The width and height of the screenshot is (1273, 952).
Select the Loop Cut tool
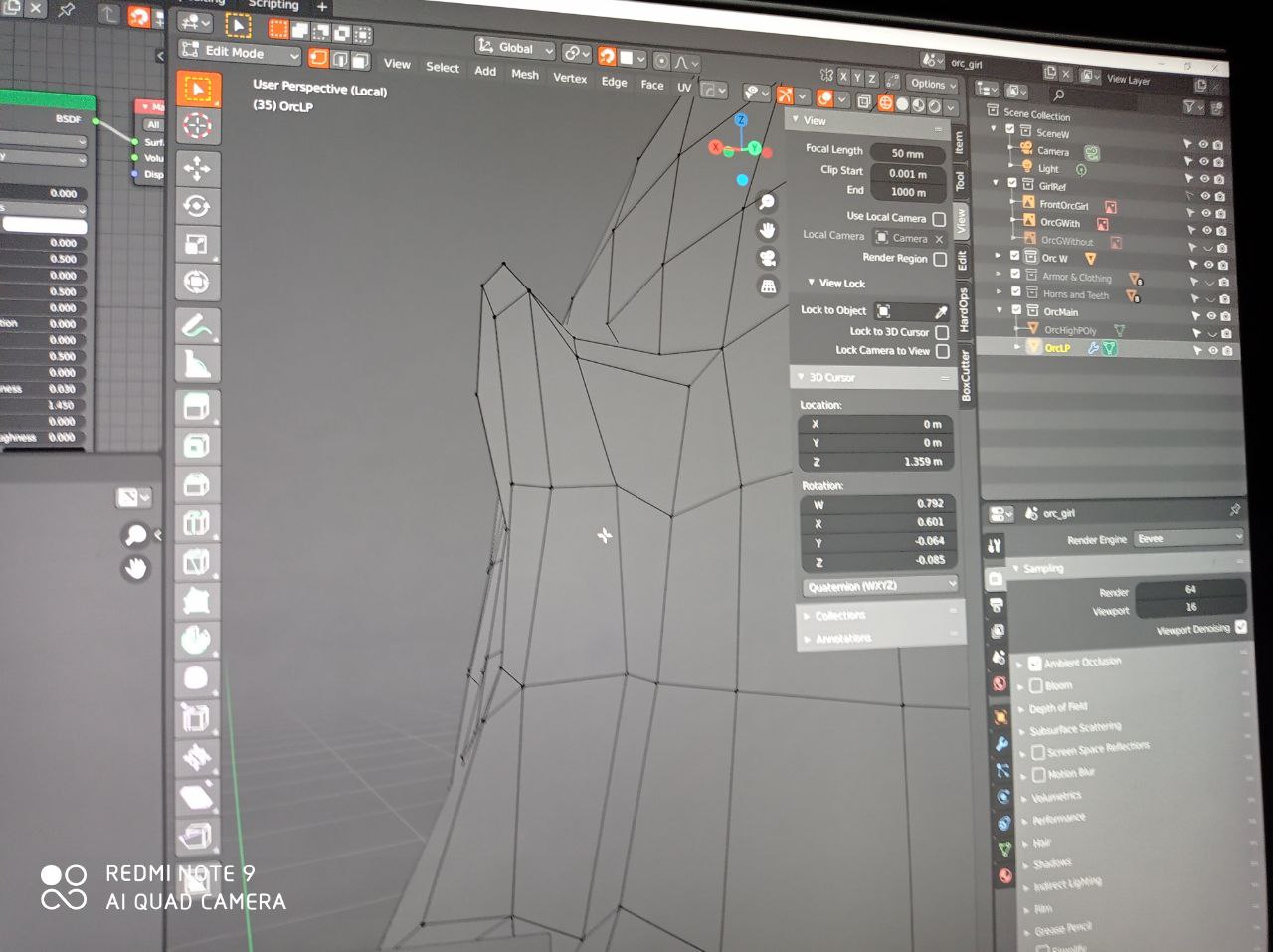pos(197,523)
